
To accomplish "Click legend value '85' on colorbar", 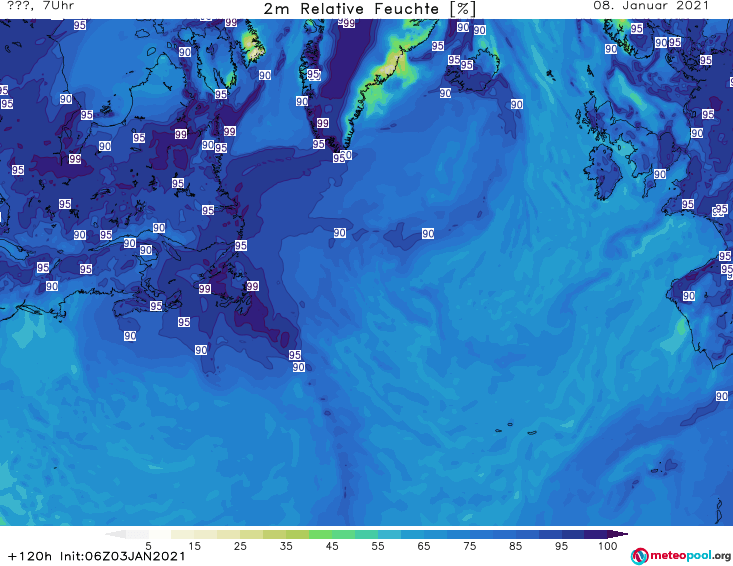I will [x=515, y=546].
